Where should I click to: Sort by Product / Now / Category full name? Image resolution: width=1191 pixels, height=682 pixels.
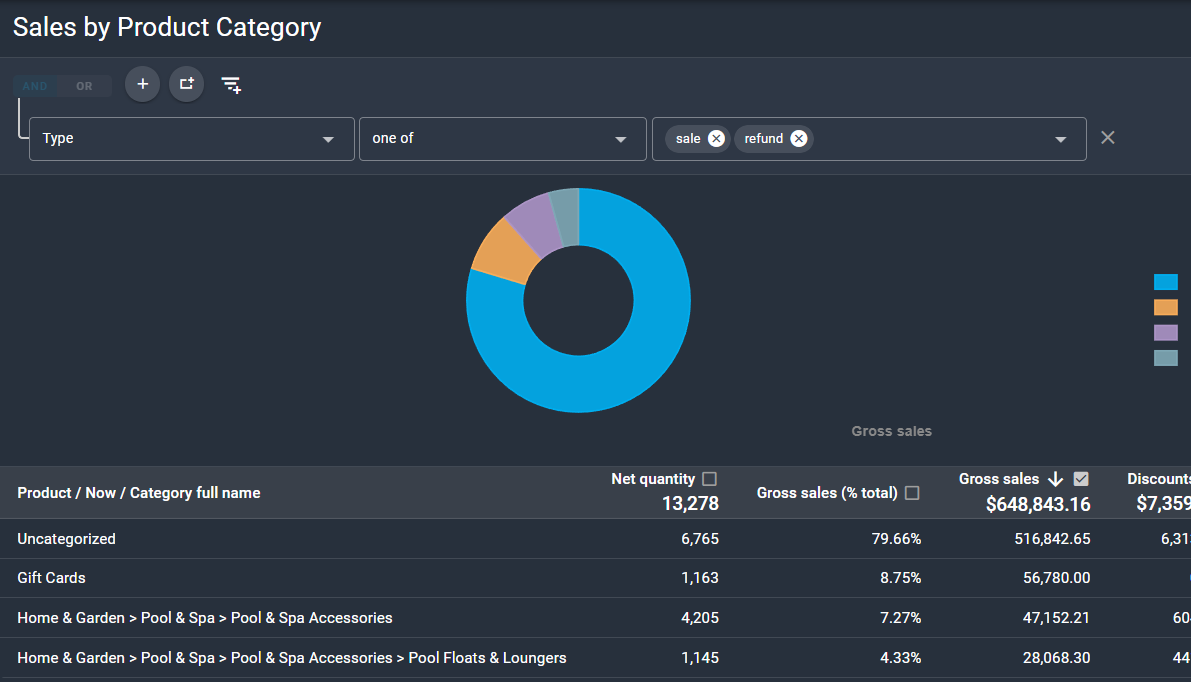tap(139, 493)
